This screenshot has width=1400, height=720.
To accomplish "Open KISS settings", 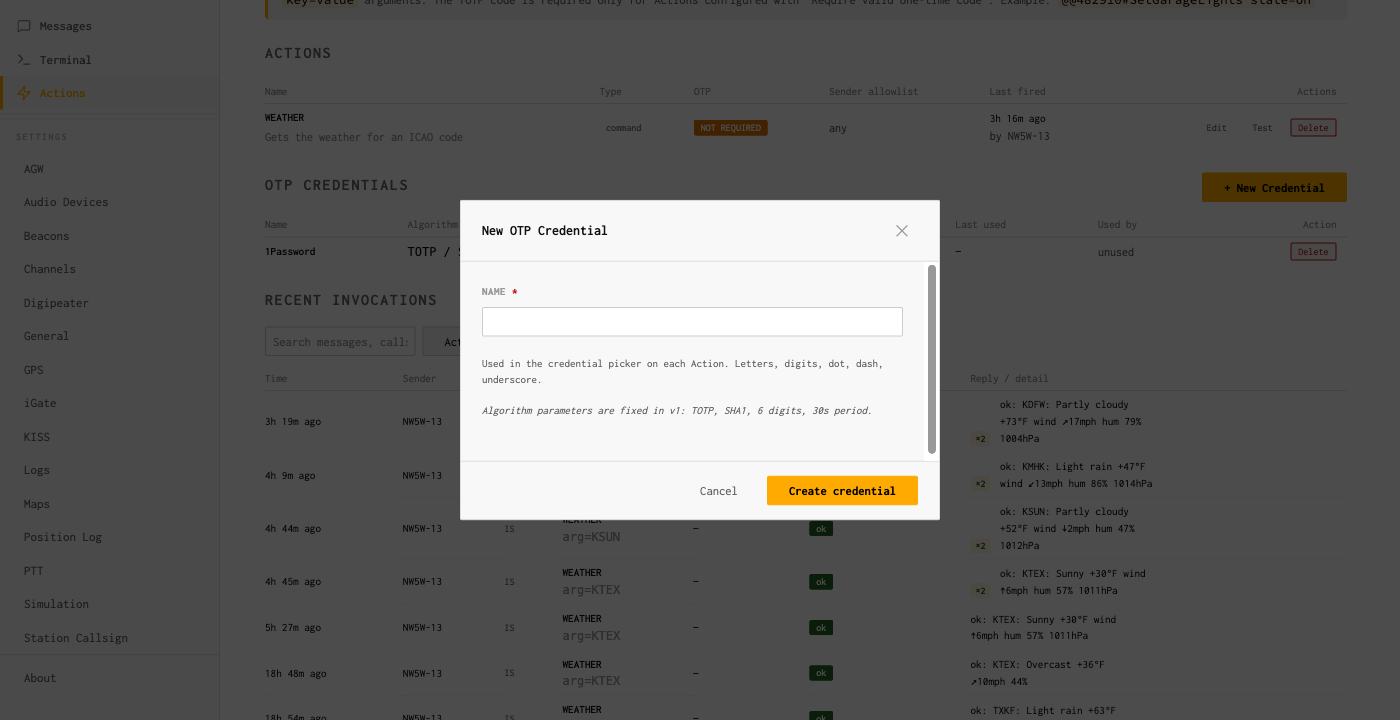I will point(37,437).
